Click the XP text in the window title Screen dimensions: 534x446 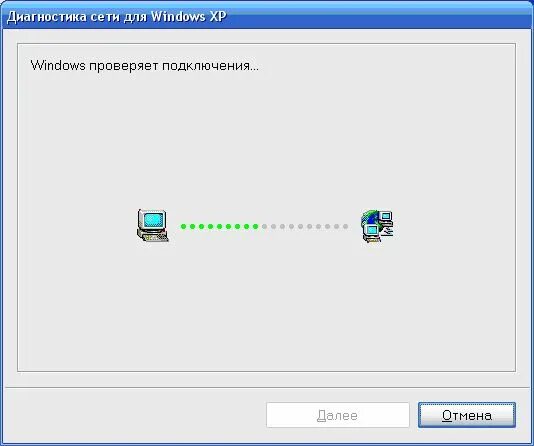tap(218, 16)
